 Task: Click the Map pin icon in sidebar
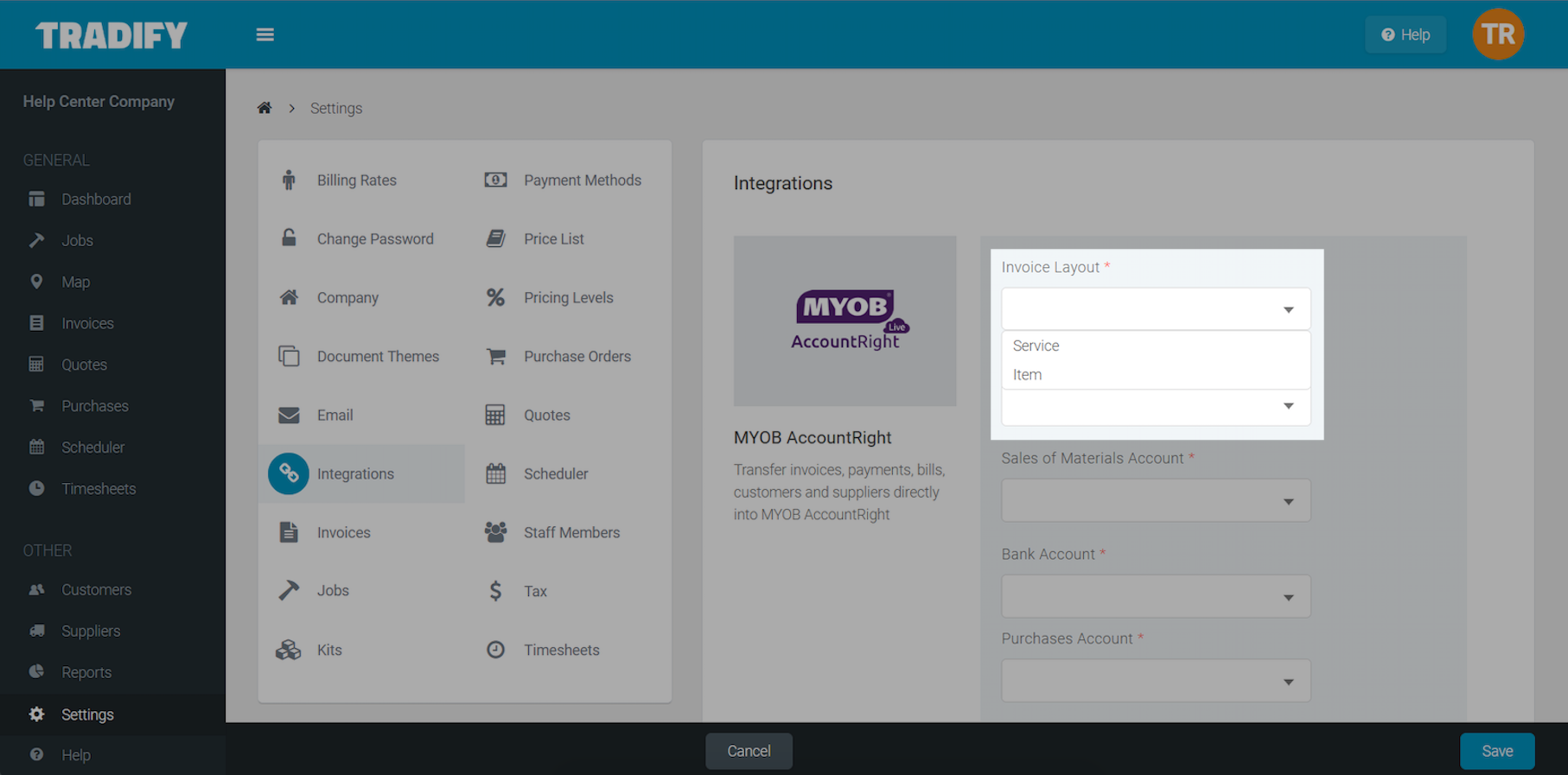pos(36,282)
